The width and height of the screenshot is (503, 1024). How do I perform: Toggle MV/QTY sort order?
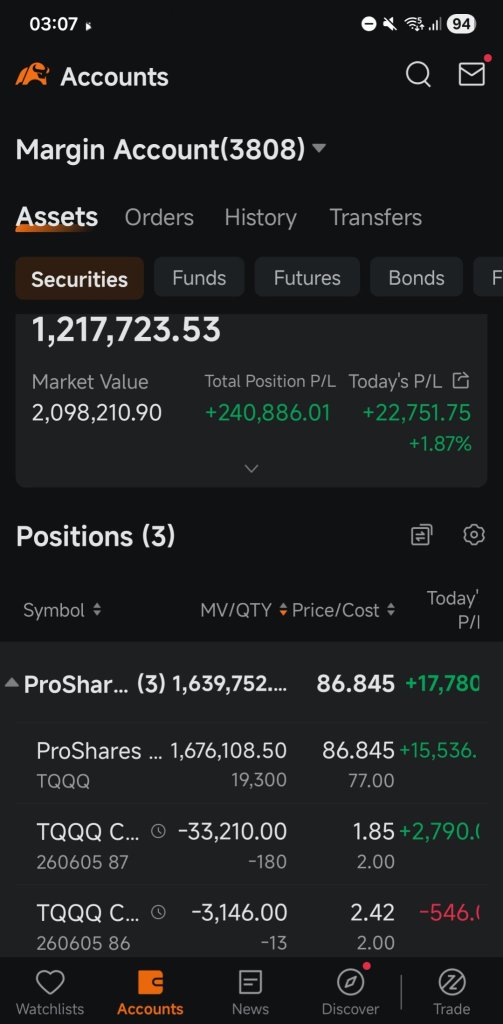[244, 611]
